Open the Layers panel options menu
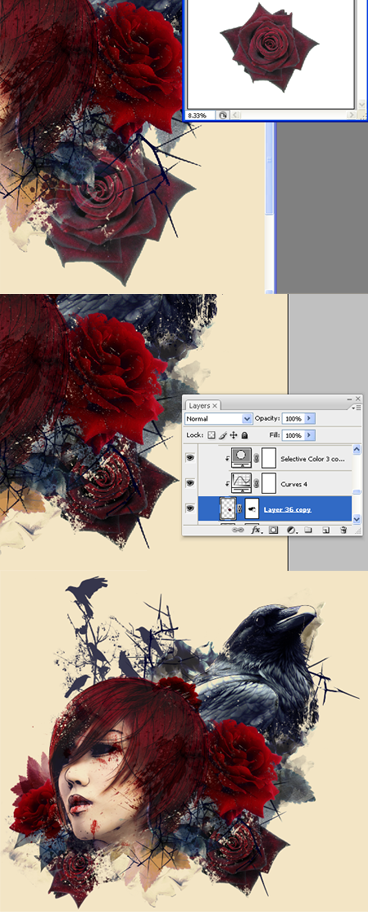 [356, 408]
